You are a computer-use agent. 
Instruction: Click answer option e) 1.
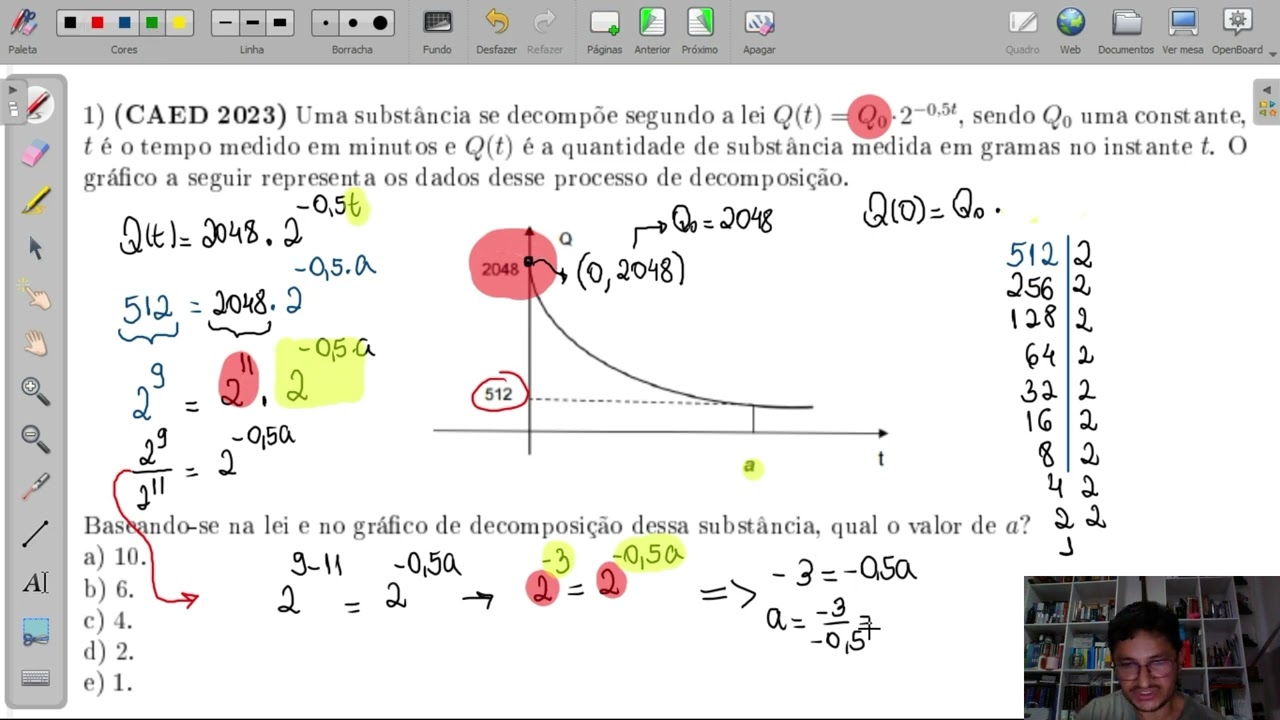pyautogui.click(x=108, y=684)
